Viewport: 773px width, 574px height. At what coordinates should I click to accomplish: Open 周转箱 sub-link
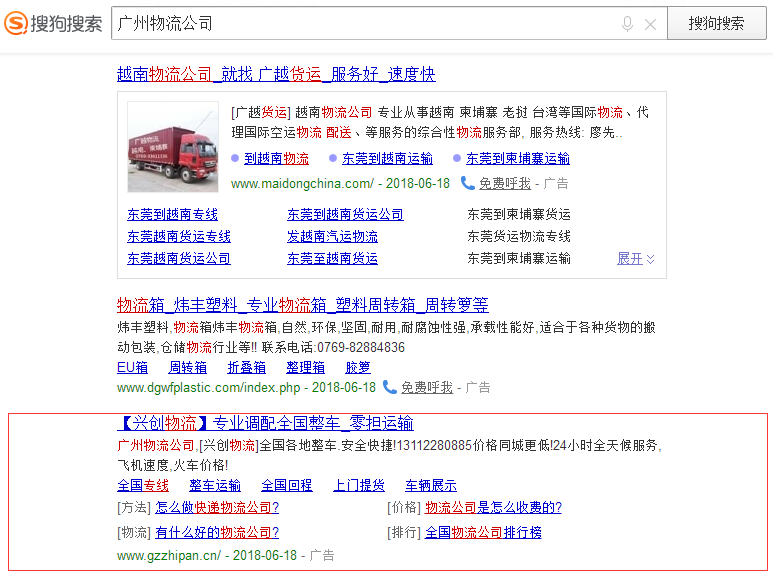[x=188, y=367]
